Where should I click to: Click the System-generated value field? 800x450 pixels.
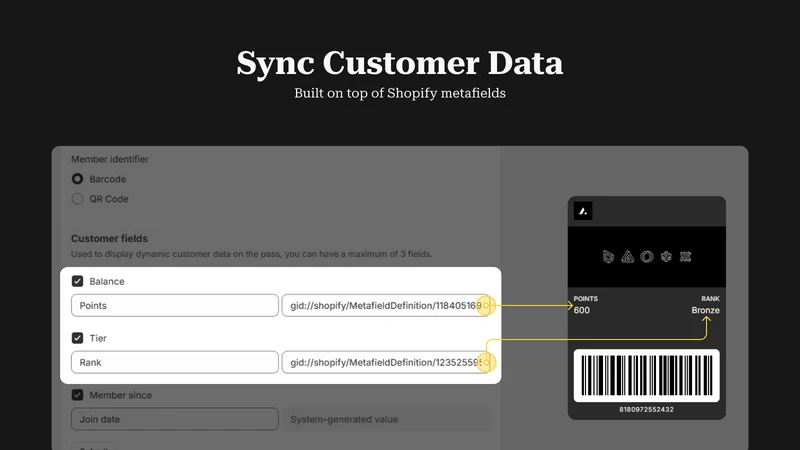[x=386, y=419]
